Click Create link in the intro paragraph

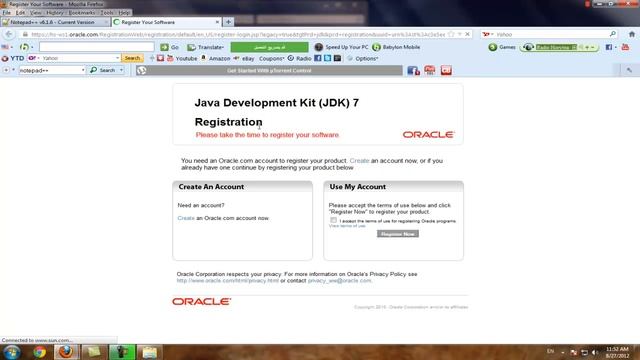[359, 161]
